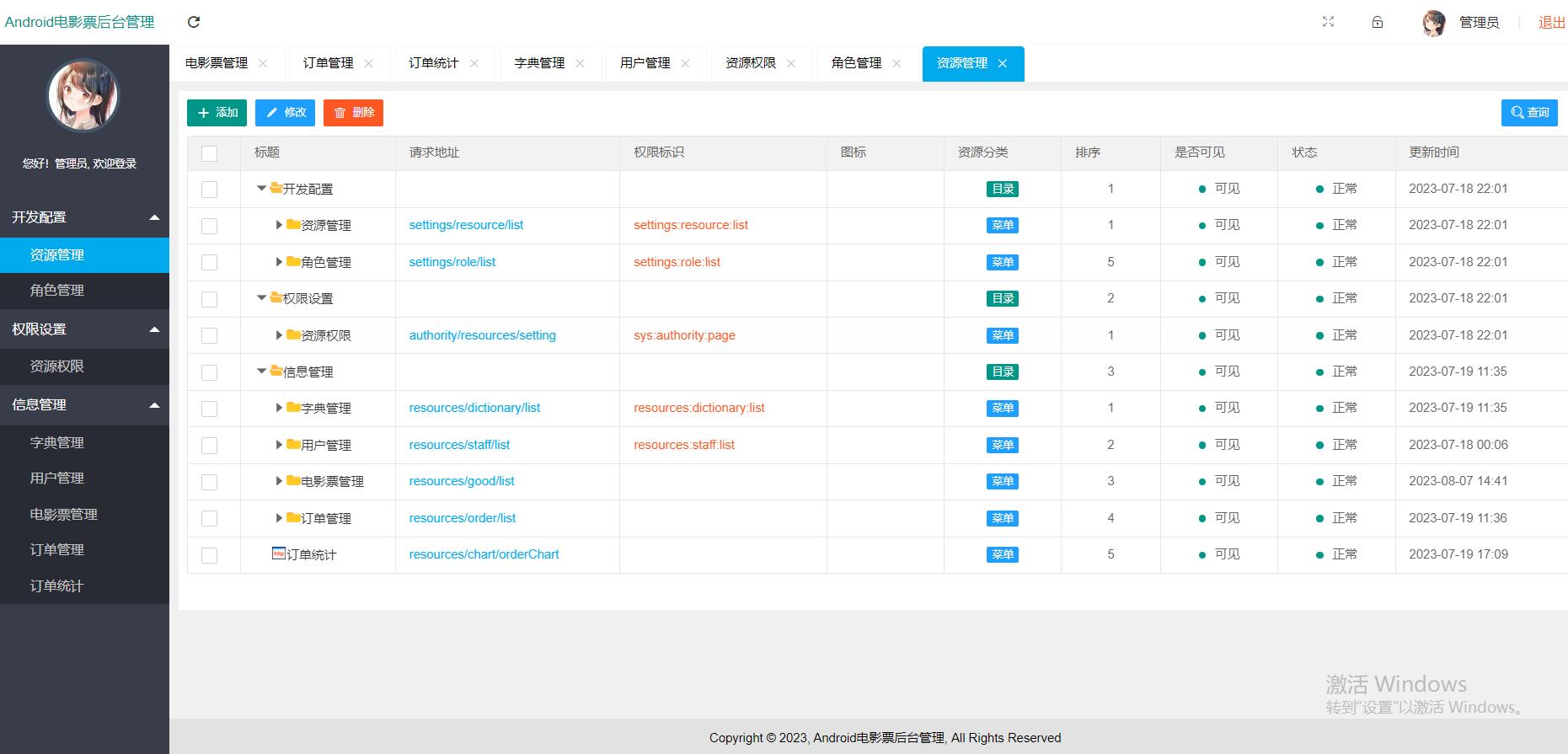Image resolution: width=1568 pixels, height=754 pixels.
Task: Switch to the 用户管理 tab
Action: coord(645,63)
